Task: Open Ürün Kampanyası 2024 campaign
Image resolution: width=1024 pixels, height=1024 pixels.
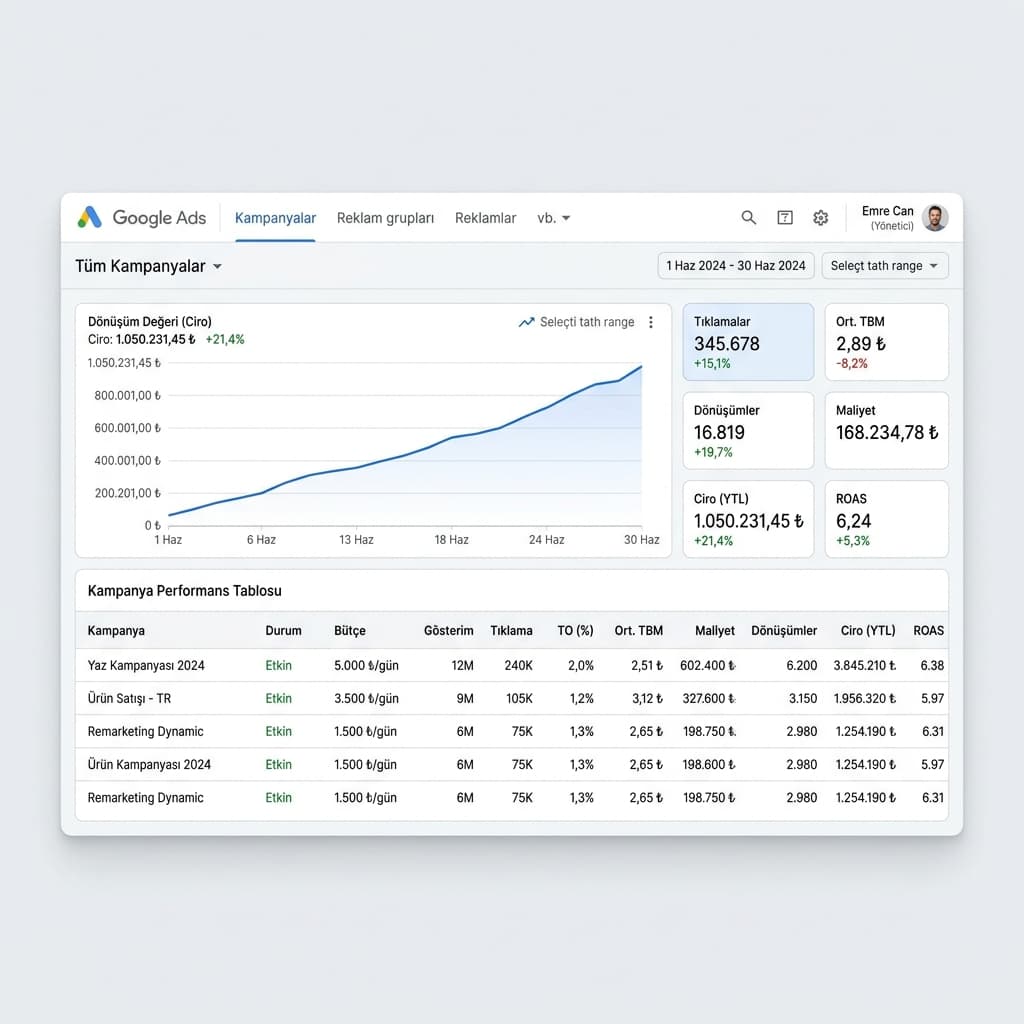Action: point(149,765)
